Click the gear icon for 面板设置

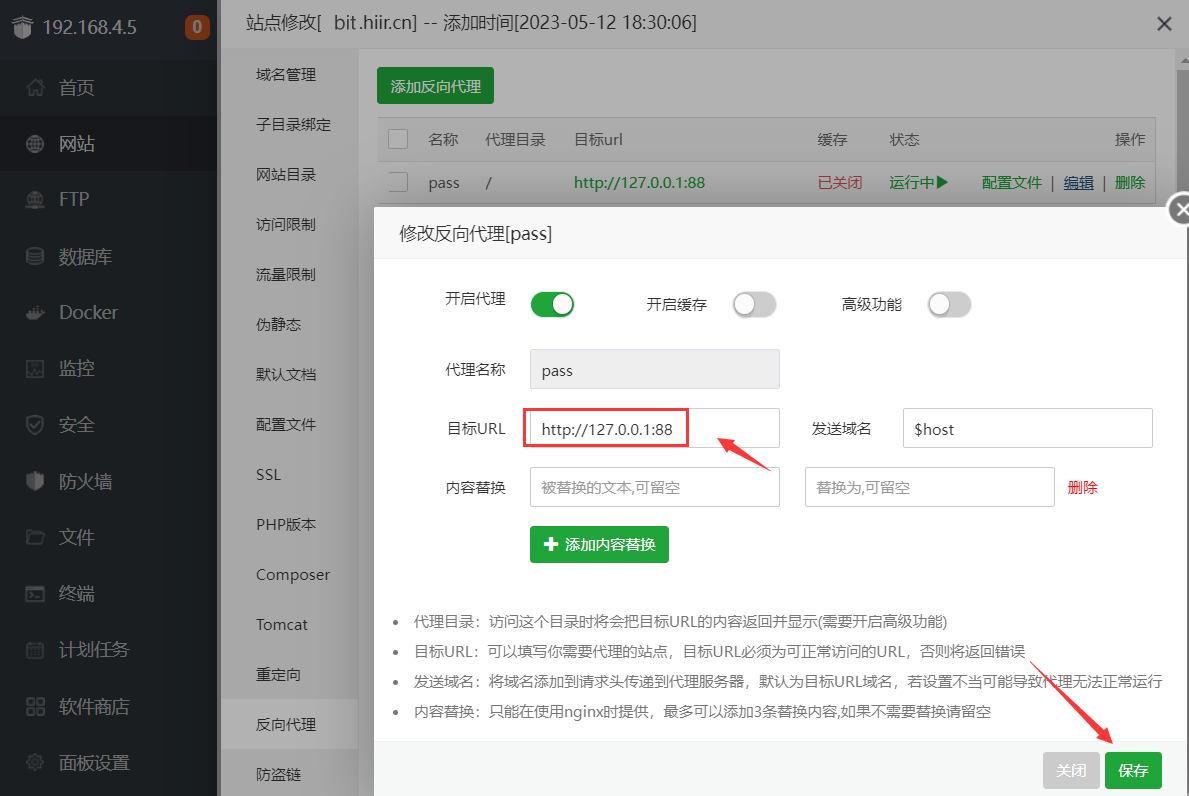pyautogui.click(x=35, y=763)
